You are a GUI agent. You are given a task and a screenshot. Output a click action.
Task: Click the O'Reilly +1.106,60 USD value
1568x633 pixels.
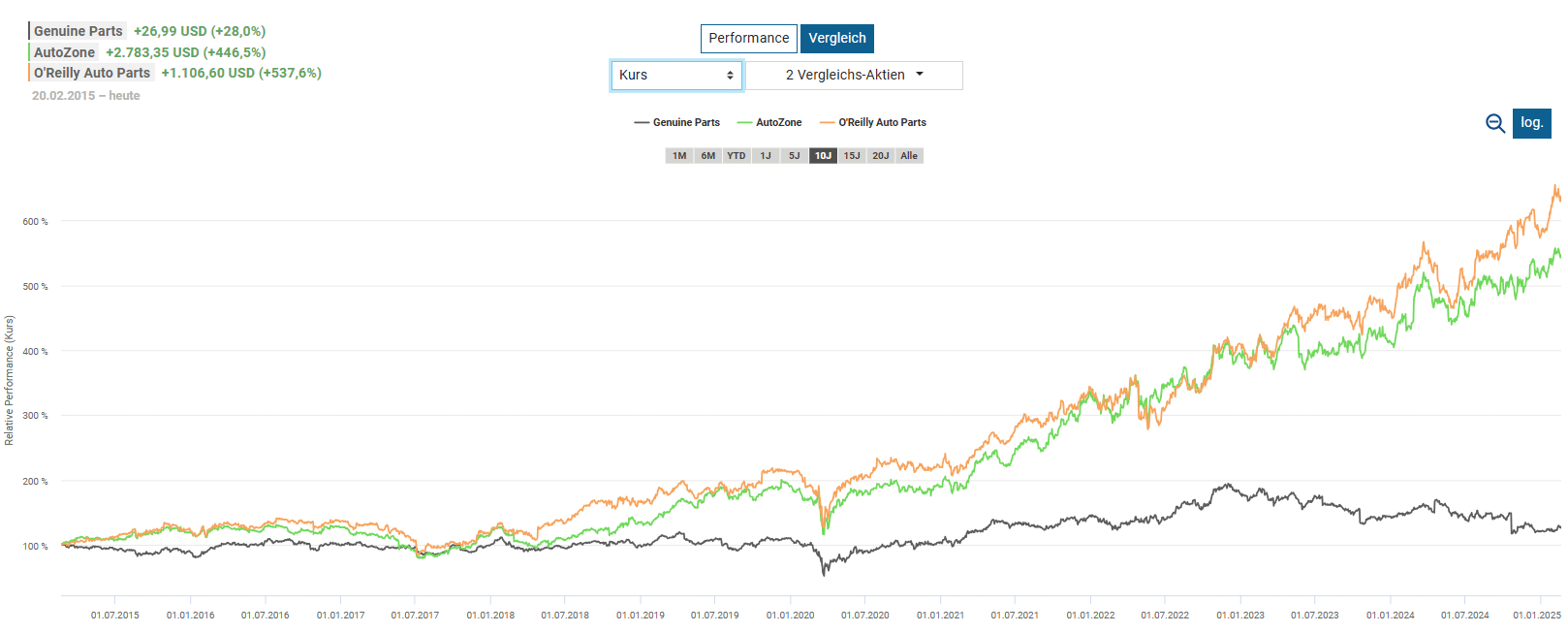[241, 73]
